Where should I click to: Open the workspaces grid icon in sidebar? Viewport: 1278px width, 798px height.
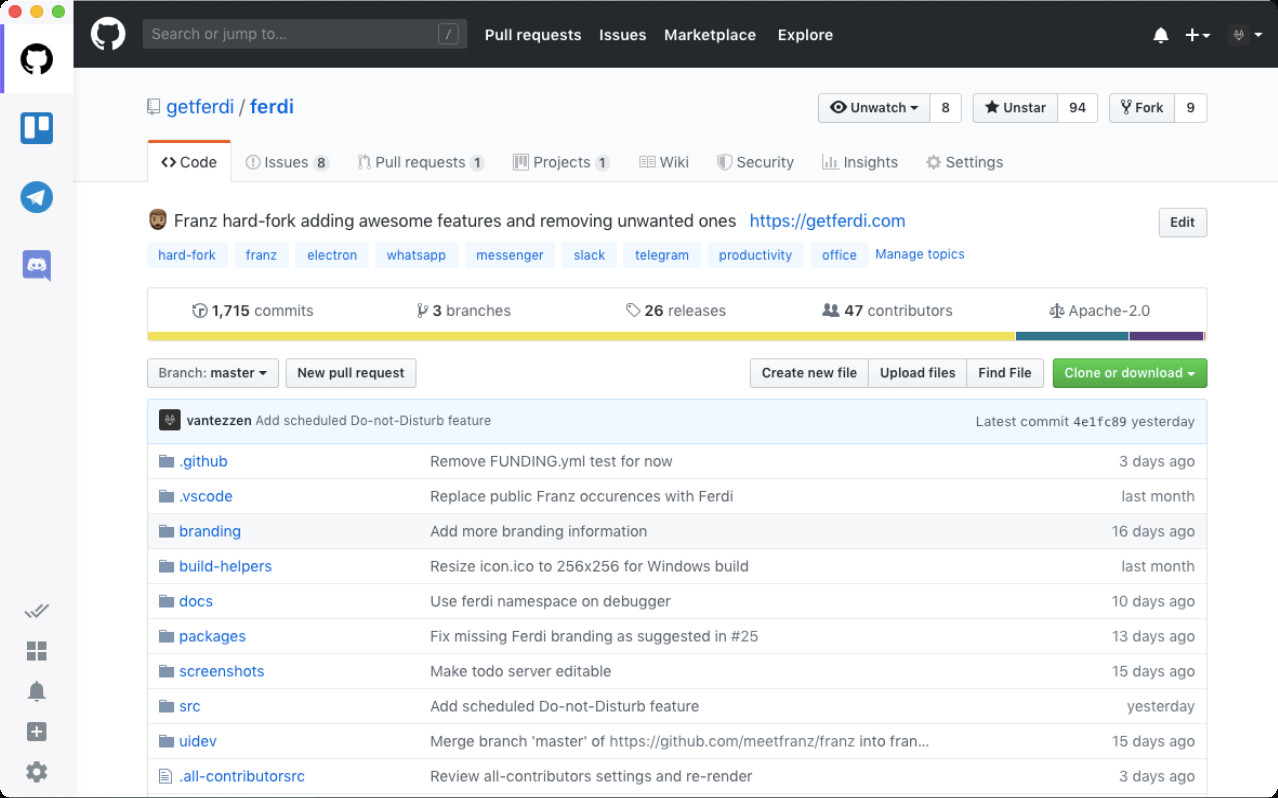[37, 652]
